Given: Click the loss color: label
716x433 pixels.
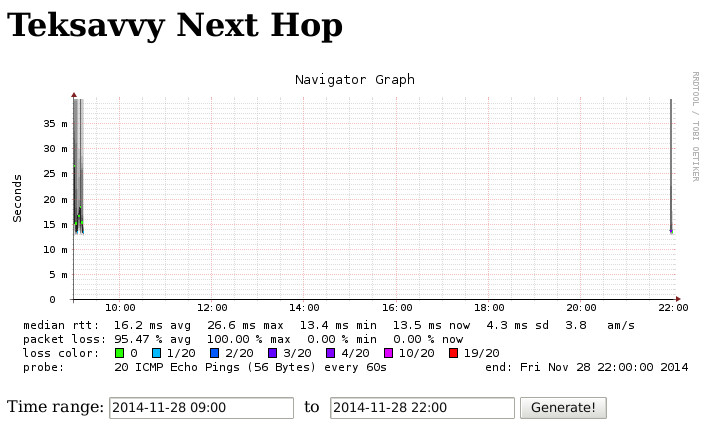Looking at the screenshot, I should 61,353.
